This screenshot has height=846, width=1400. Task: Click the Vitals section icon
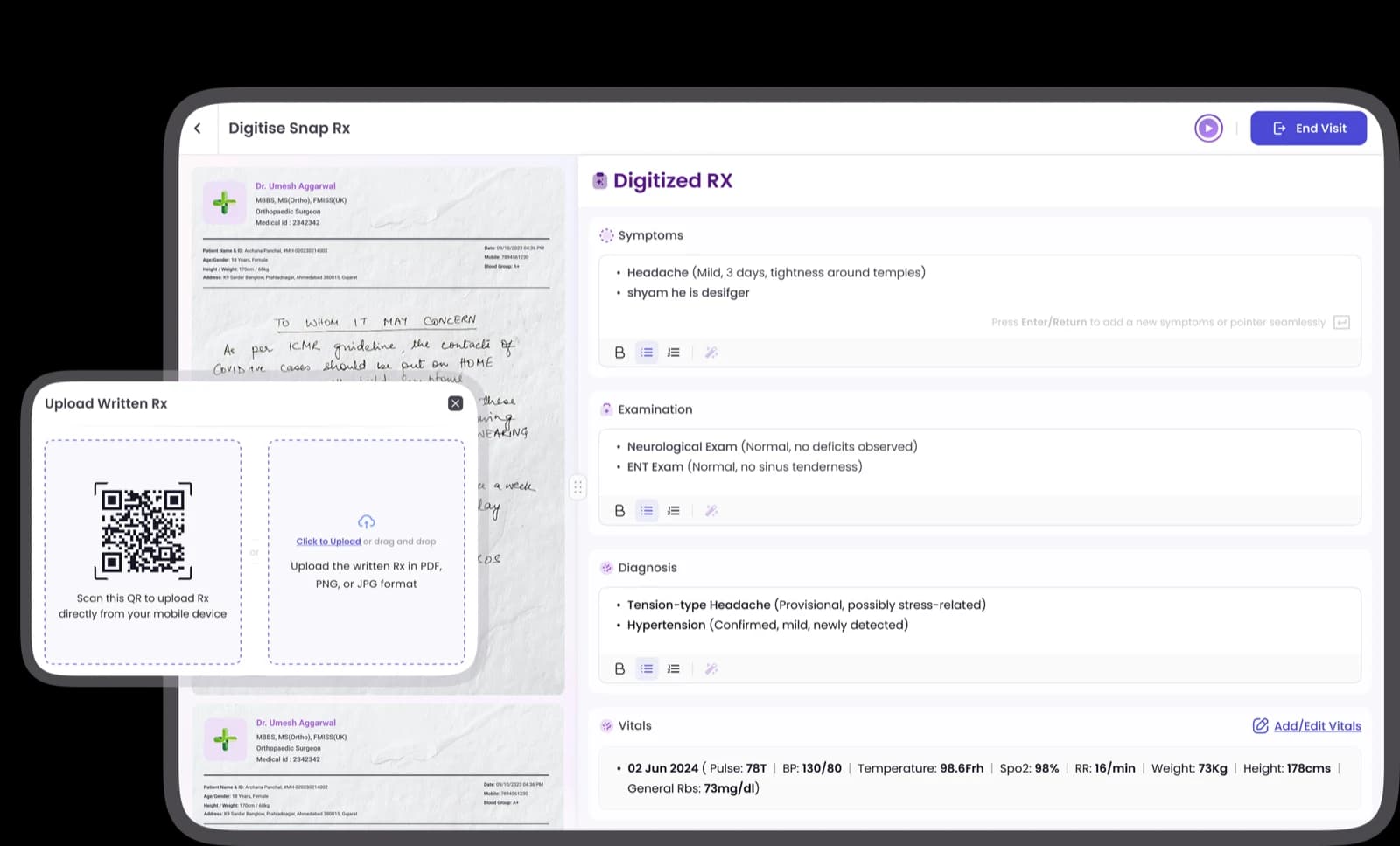[x=606, y=726]
